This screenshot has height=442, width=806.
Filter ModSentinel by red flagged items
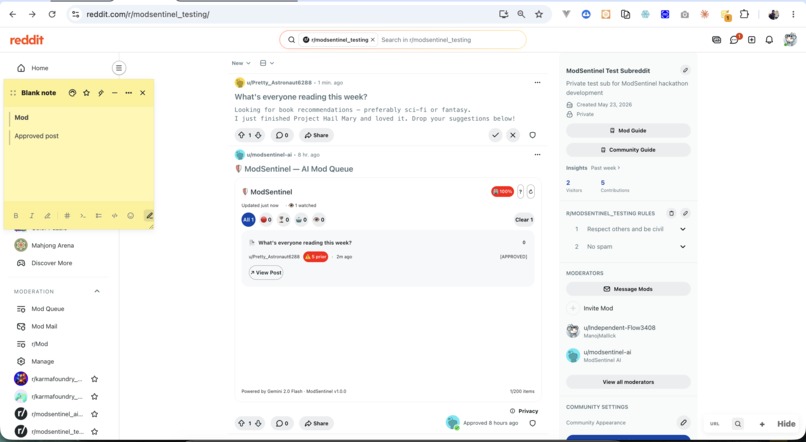point(266,219)
